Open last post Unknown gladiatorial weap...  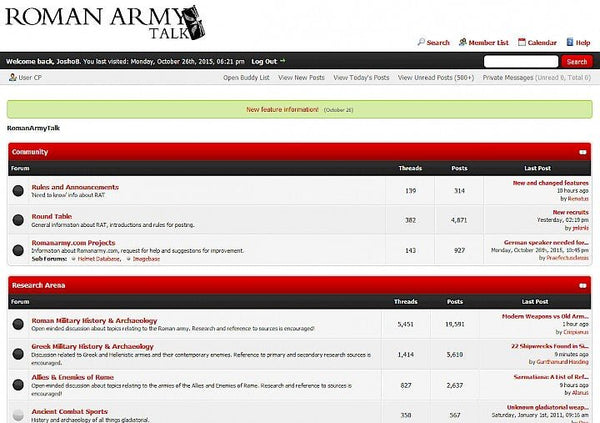(548, 407)
